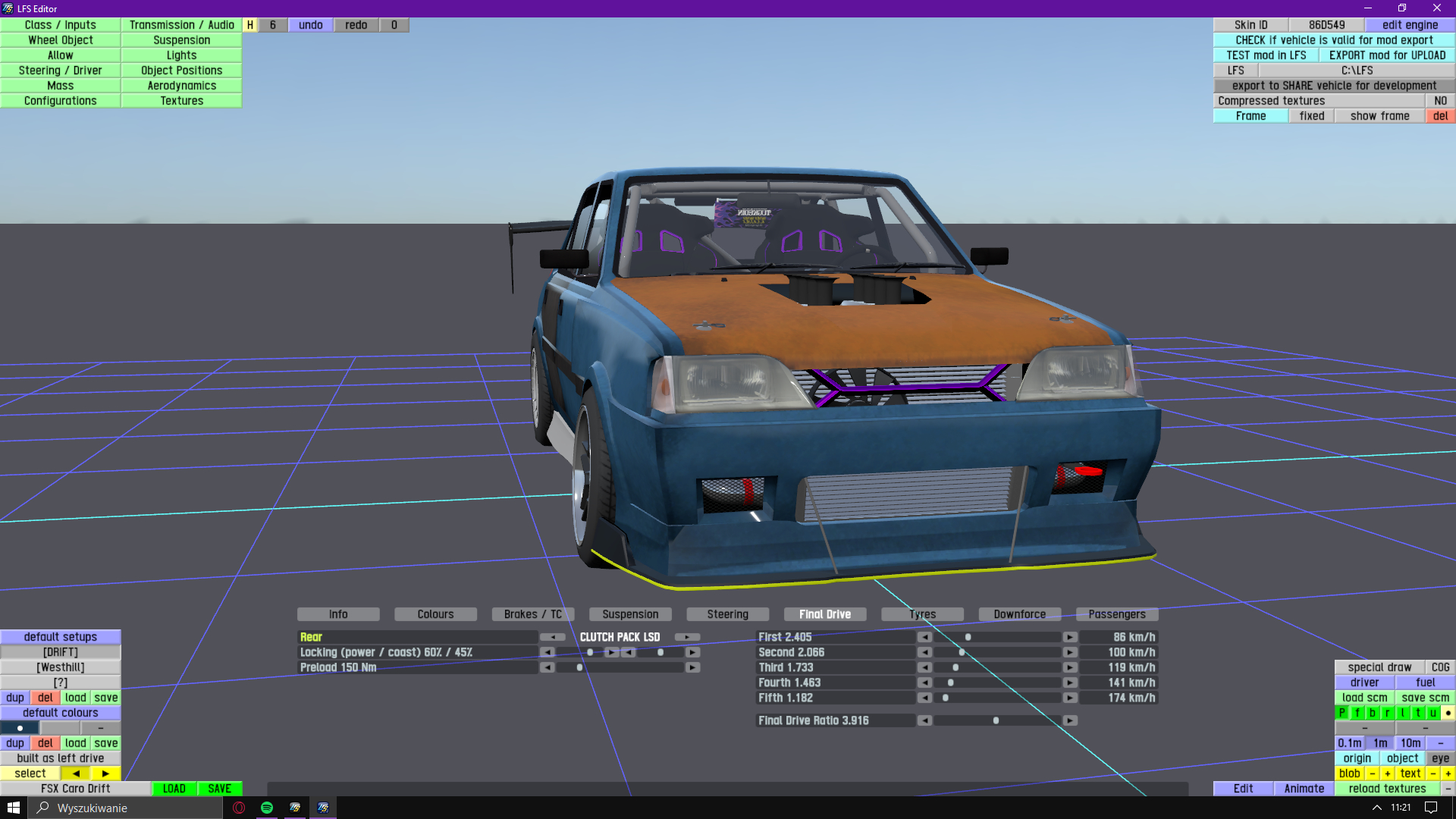The width and height of the screenshot is (1456, 819).
Task: Click the yellow left arrow beside select
Action: 76,773
